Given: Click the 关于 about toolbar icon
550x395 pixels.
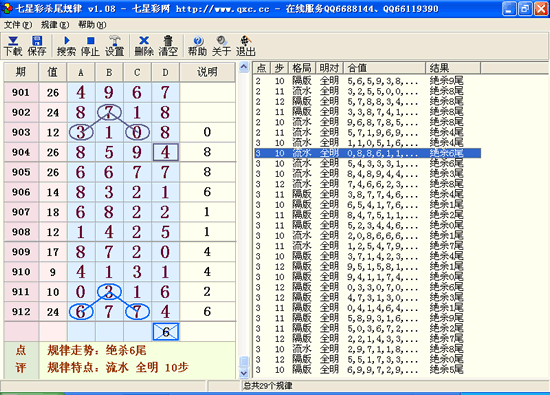Looking at the screenshot, I should [221, 46].
